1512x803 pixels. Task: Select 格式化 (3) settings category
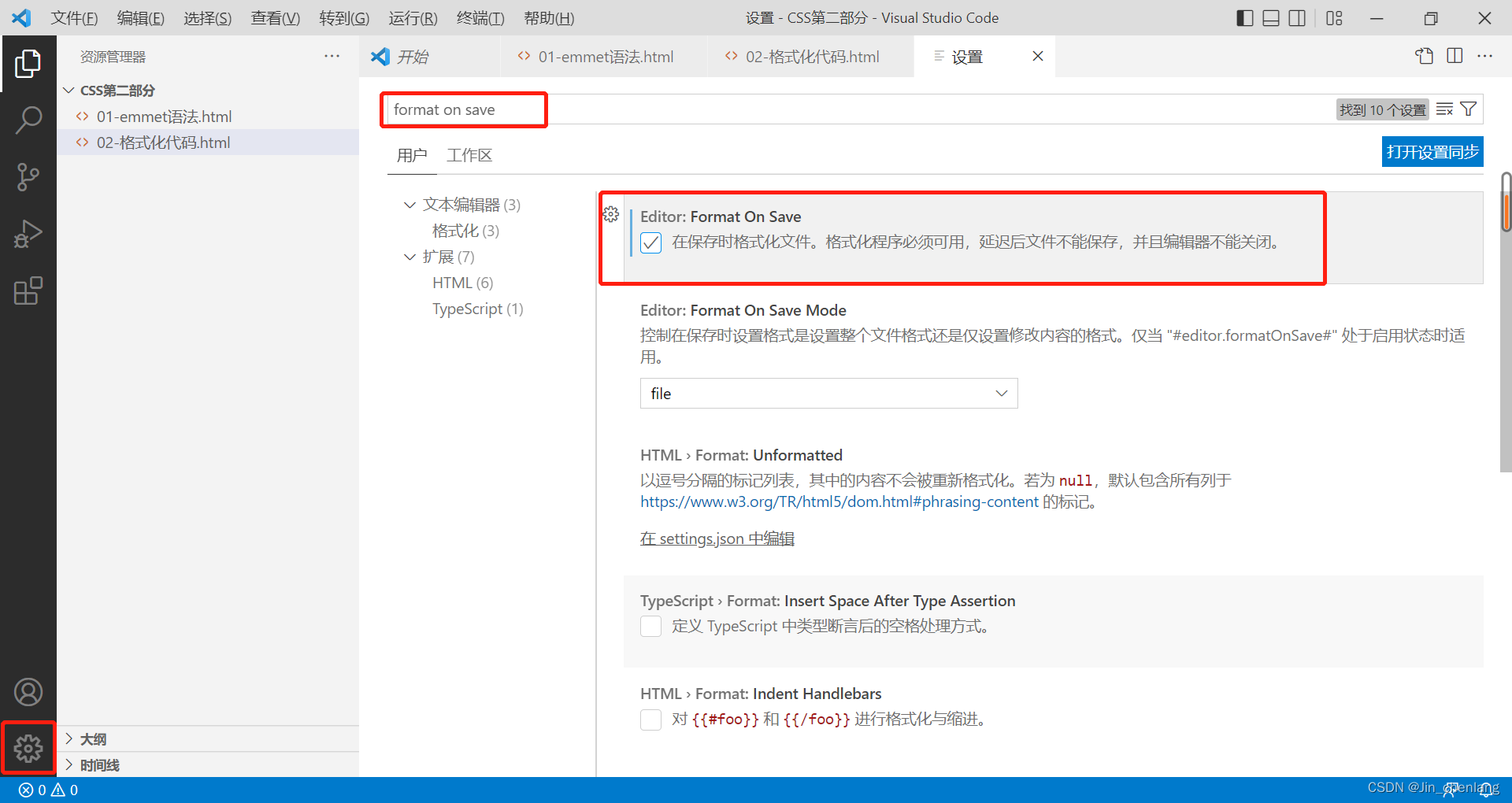coord(465,231)
